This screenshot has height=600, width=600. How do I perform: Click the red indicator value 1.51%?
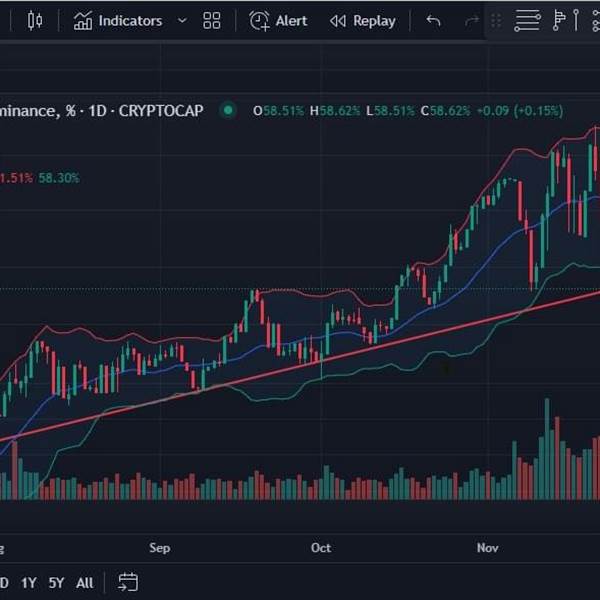pos(16,178)
